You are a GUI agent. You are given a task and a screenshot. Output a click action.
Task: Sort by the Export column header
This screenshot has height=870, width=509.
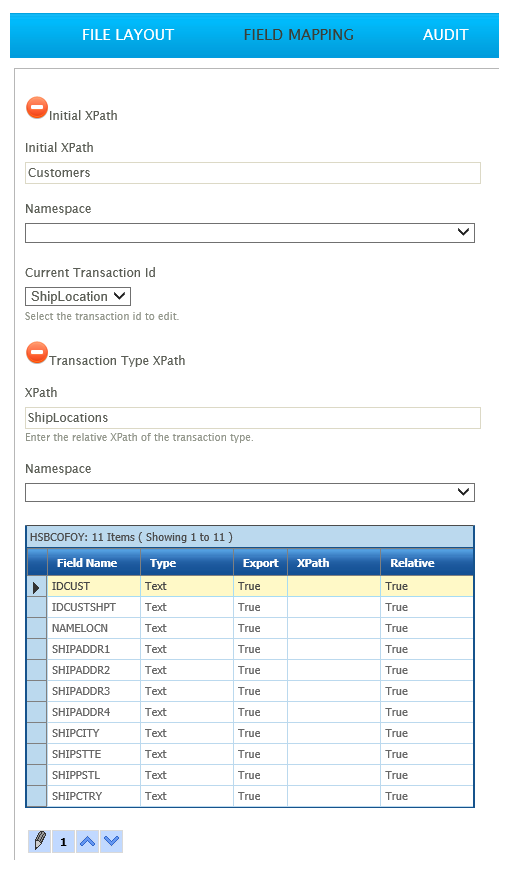[260, 563]
